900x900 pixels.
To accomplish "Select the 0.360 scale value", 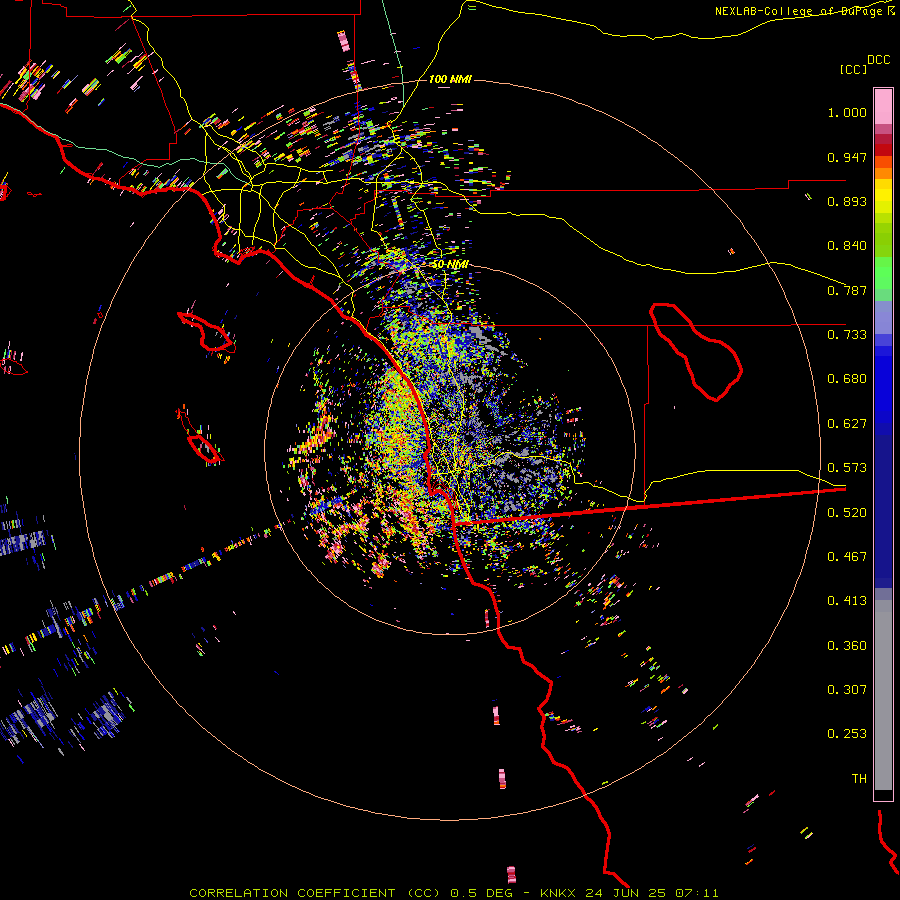I will pyautogui.click(x=847, y=646).
